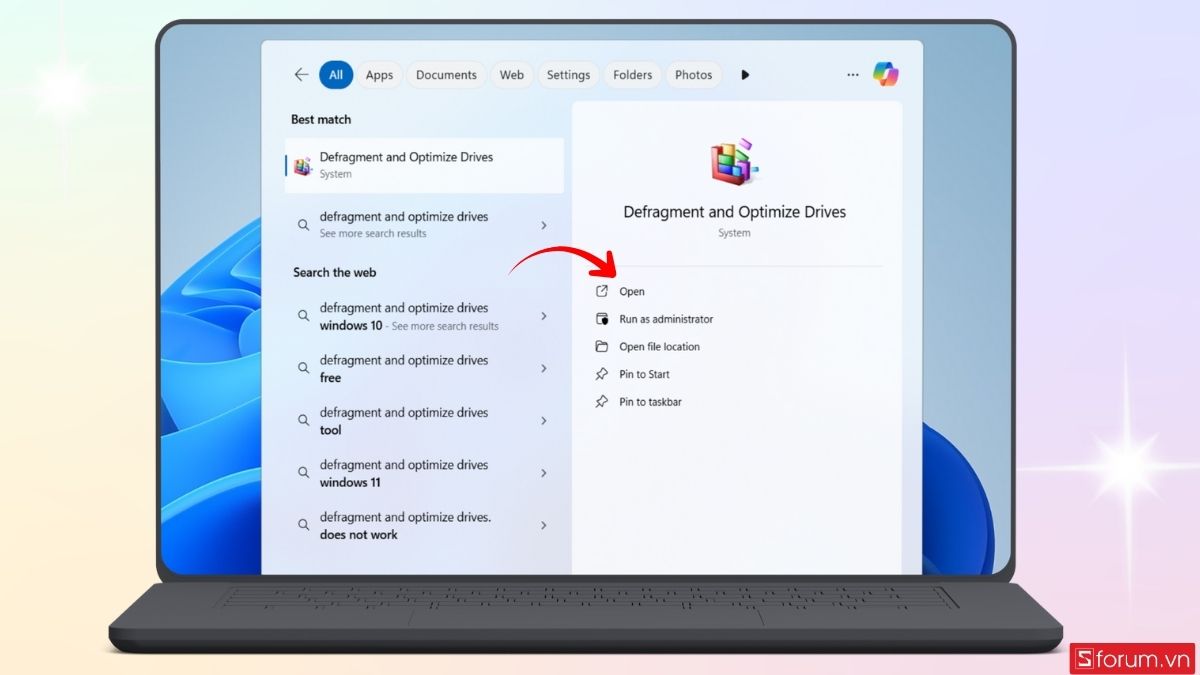The image size is (1200, 675).
Task: Expand chevron for 'free' suggestion
Action: pyautogui.click(x=544, y=368)
